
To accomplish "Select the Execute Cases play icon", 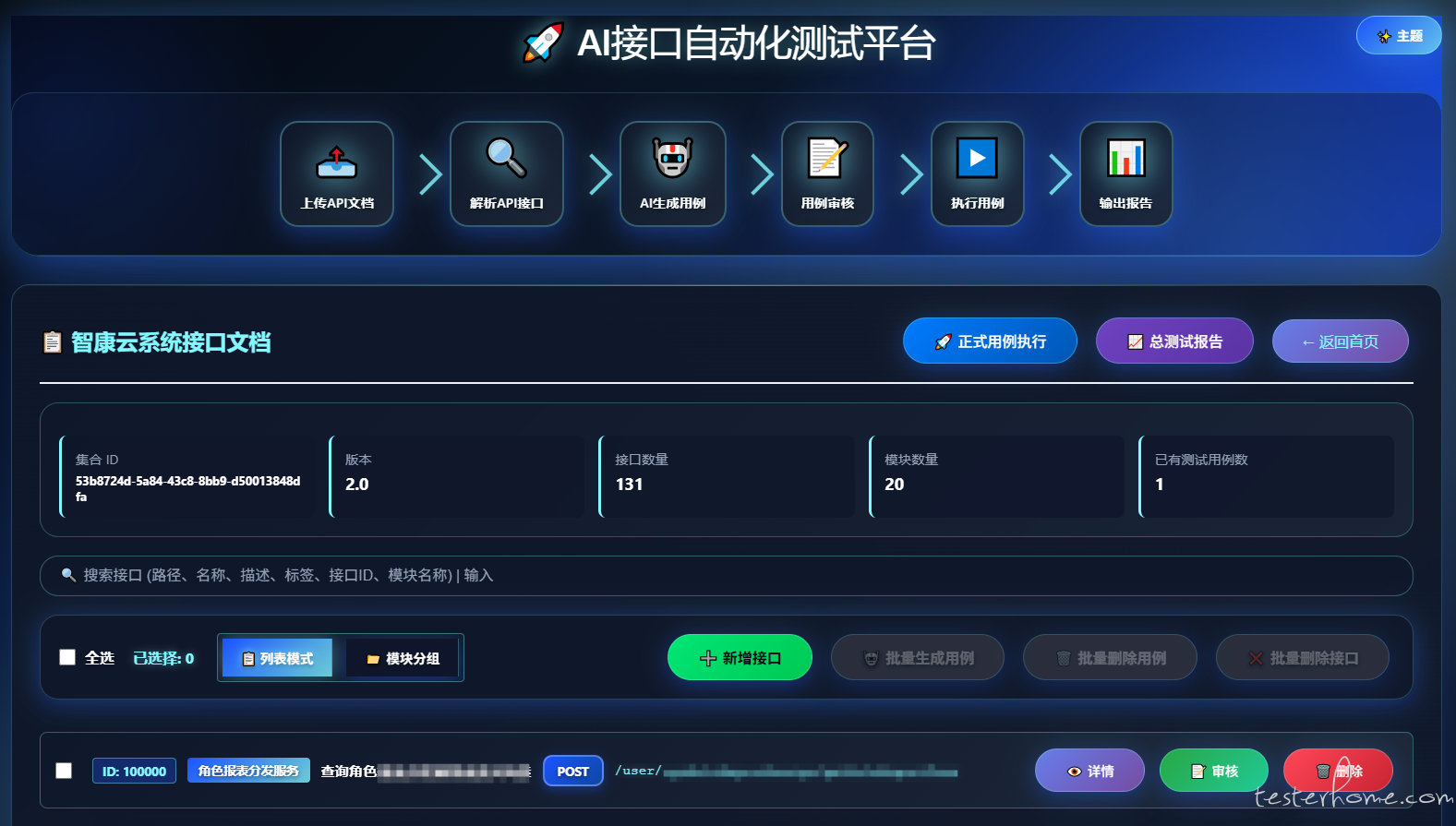I will (x=977, y=159).
